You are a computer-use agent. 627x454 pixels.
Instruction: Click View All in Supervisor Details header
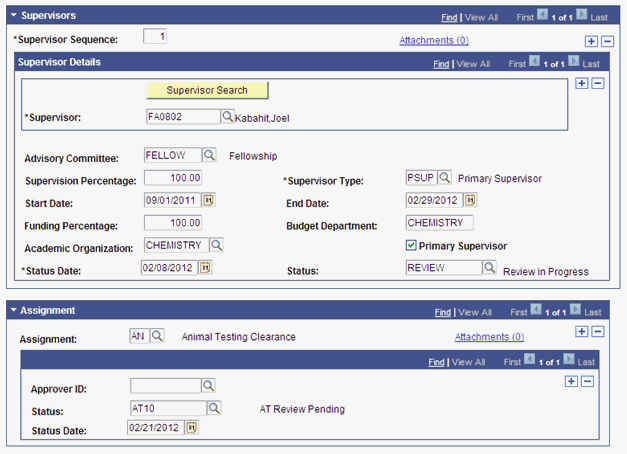tap(473, 64)
